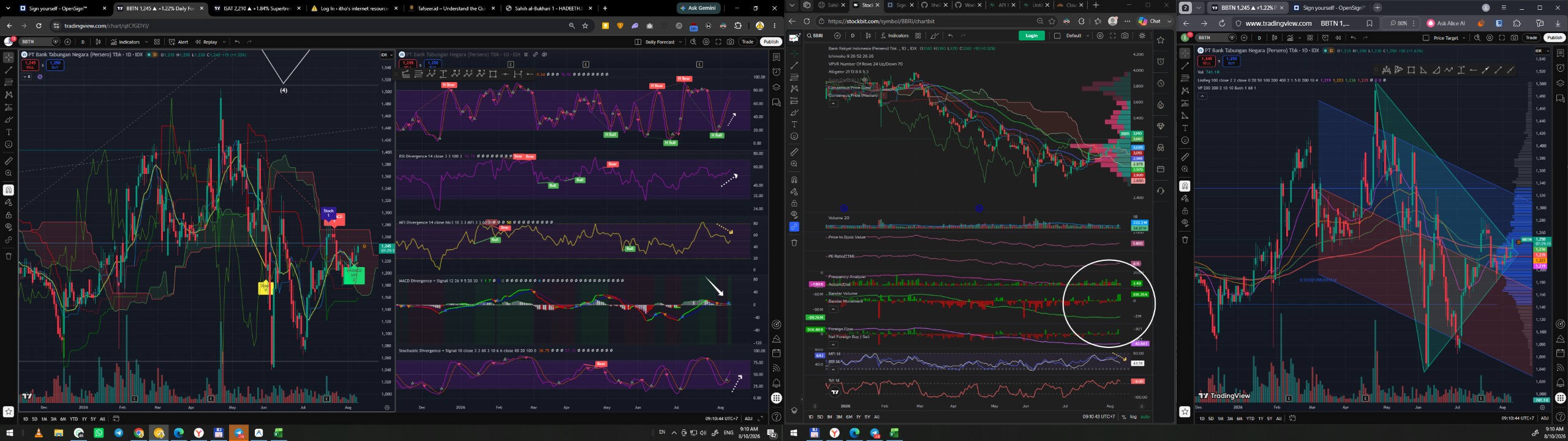
Task: Open Telegram from the Windows taskbar
Action: pyautogui.click(x=119, y=433)
